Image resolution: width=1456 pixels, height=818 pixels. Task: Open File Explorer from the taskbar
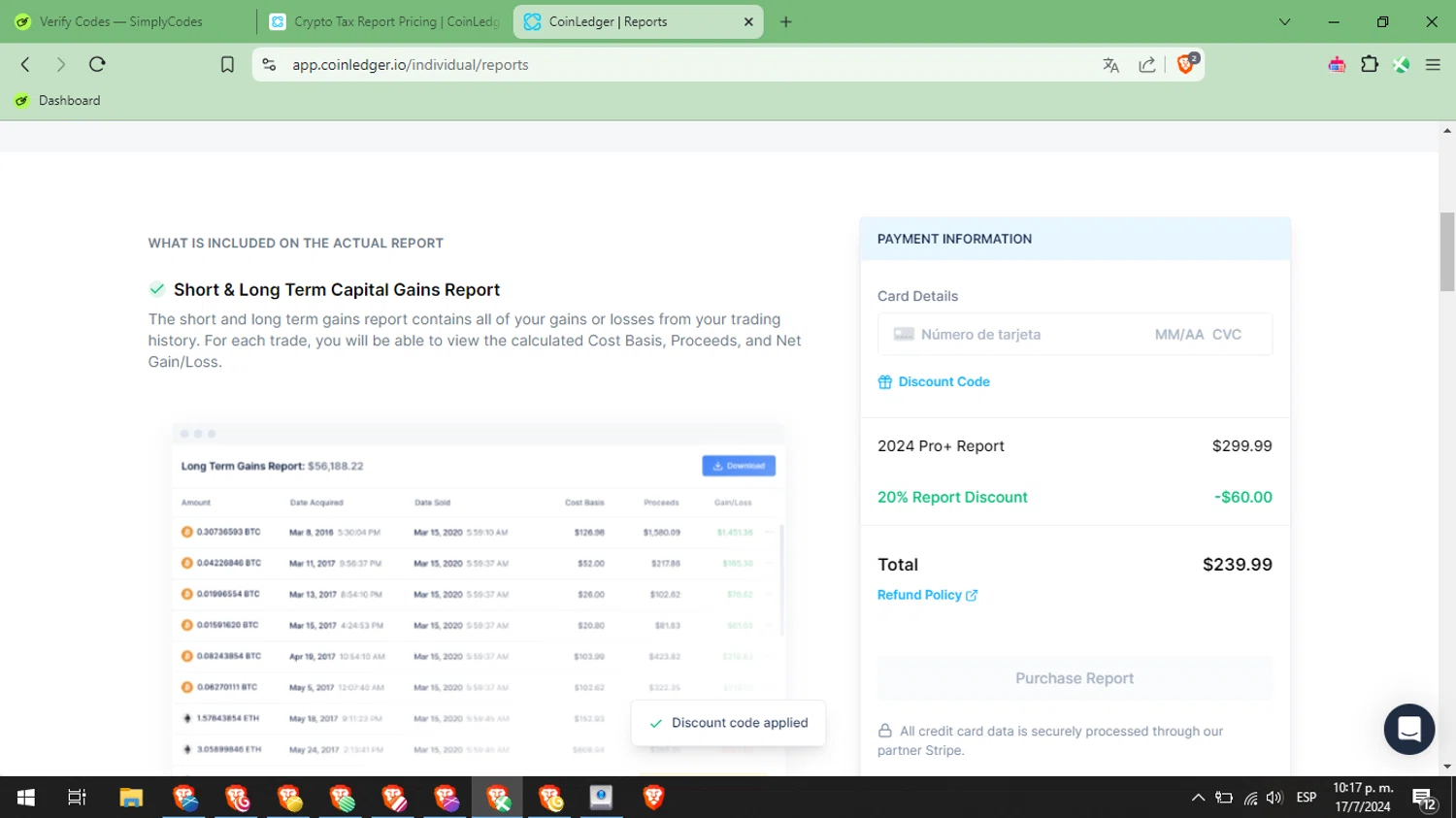tap(131, 798)
